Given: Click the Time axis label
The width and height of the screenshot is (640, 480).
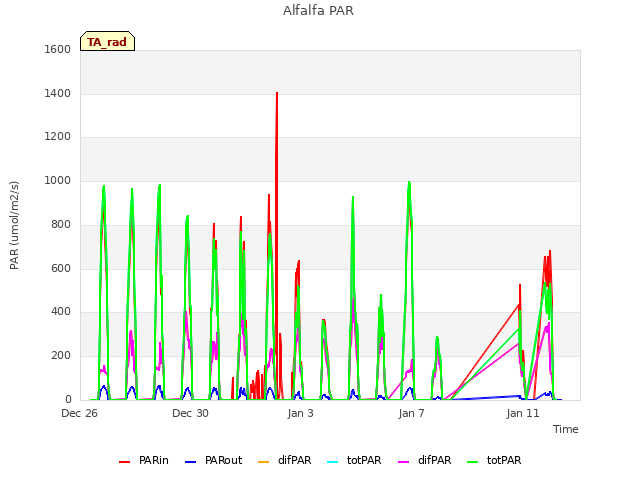Looking at the screenshot, I should coord(566,429).
